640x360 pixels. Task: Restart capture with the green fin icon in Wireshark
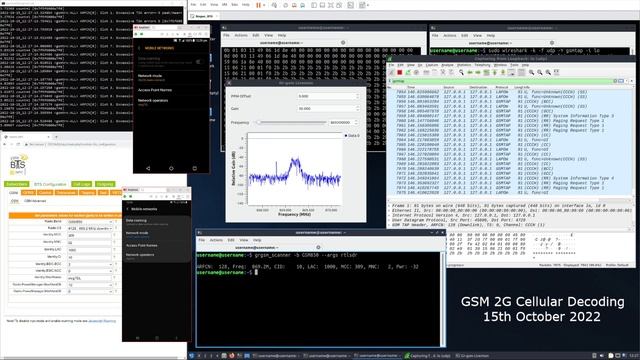point(408,72)
